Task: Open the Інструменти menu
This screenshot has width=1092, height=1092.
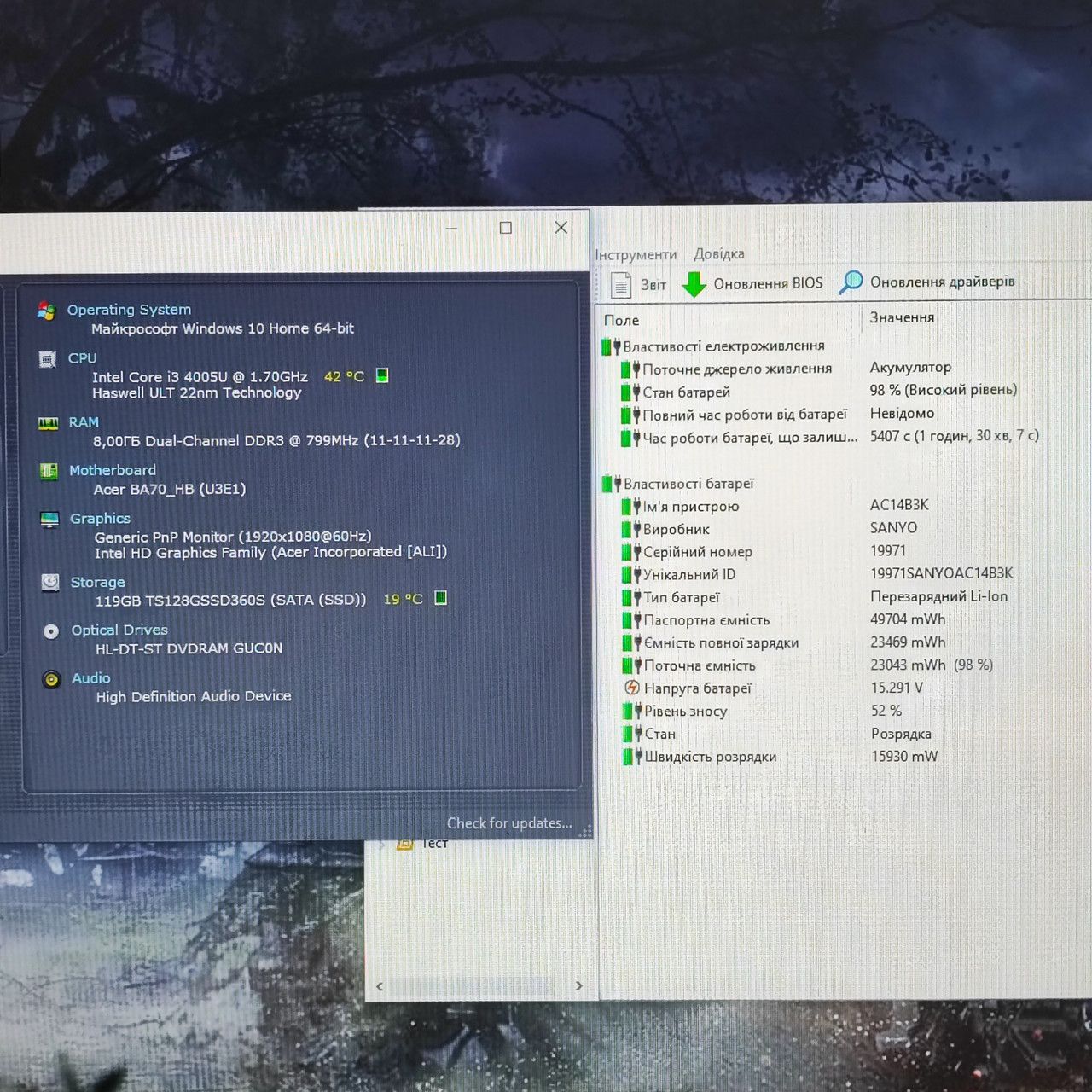Action: coord(636,254)
